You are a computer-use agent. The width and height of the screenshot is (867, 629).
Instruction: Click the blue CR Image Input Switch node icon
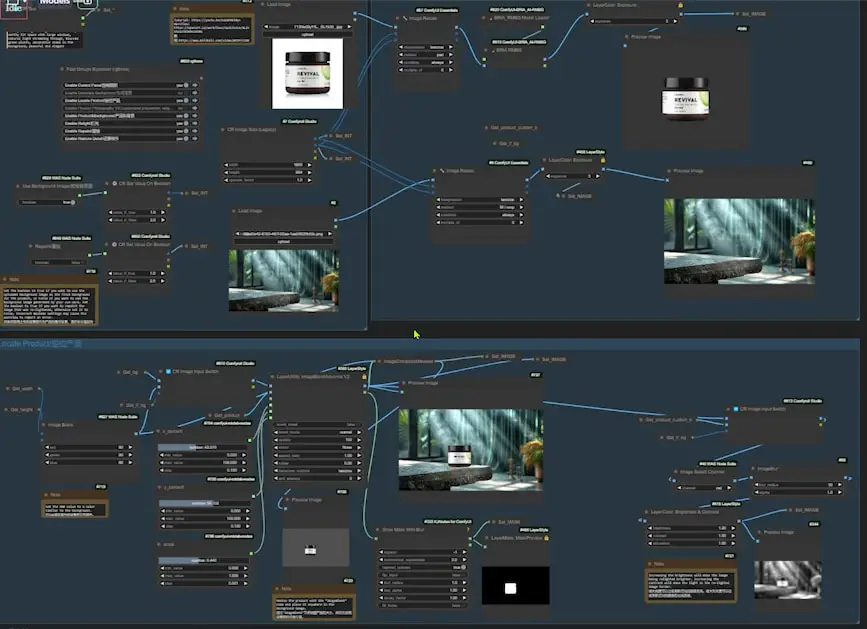[168, 371]
